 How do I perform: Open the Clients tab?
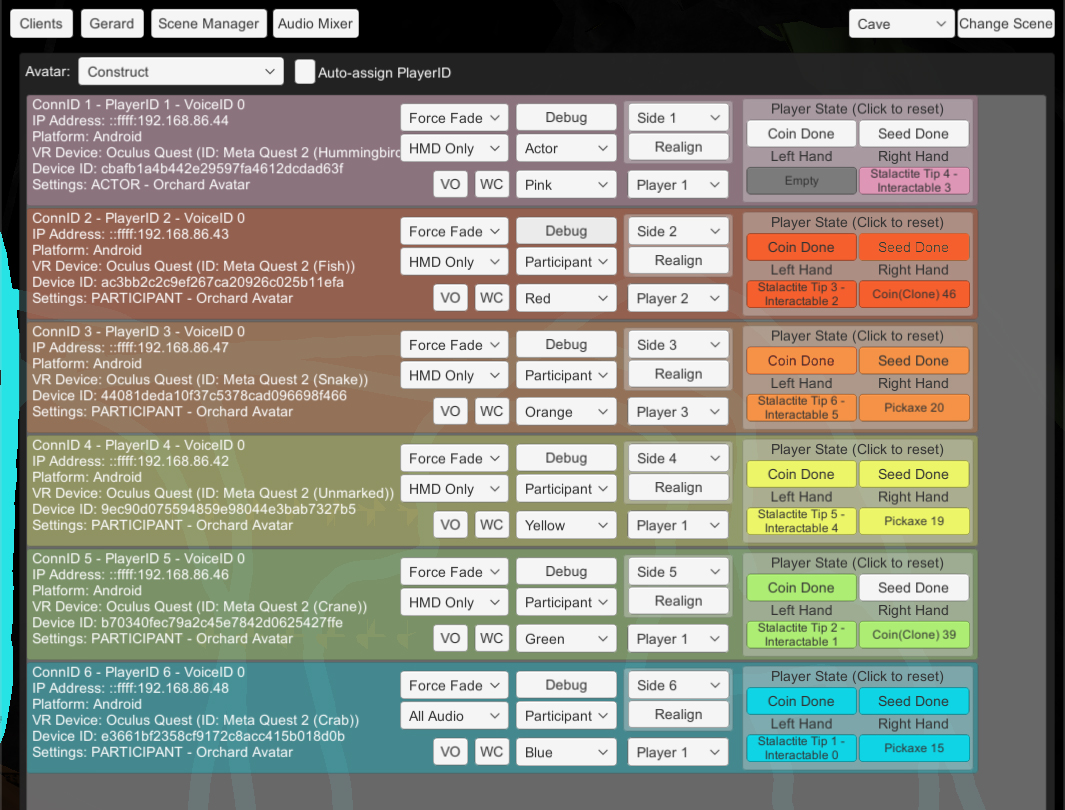click(x=41, y=24)
